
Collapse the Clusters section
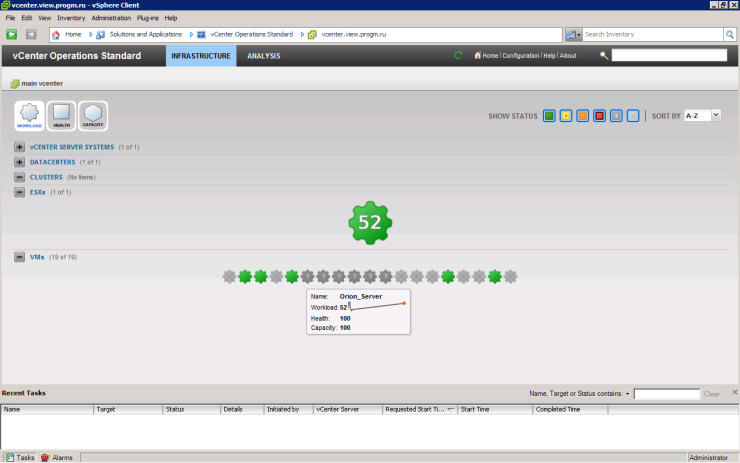(x=19, y=177)
